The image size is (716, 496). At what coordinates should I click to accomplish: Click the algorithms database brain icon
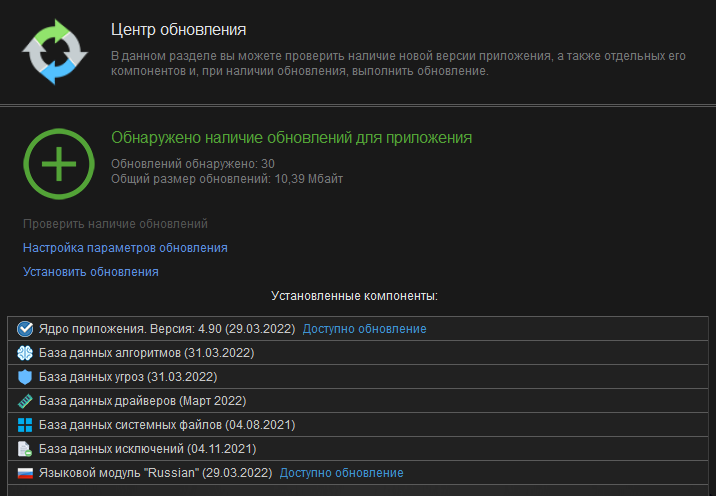pos(25,353)
